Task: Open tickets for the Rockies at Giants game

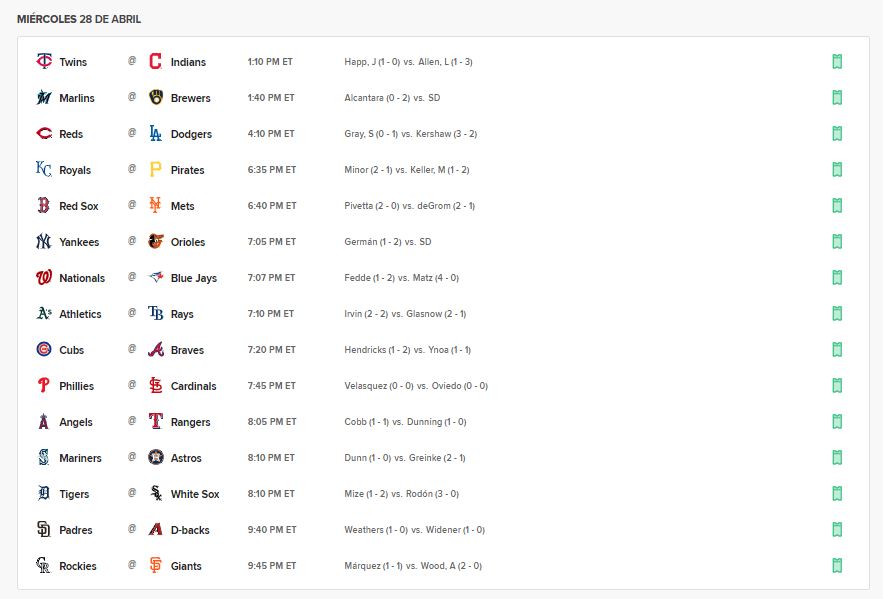Action: click(x=837, y=566)
